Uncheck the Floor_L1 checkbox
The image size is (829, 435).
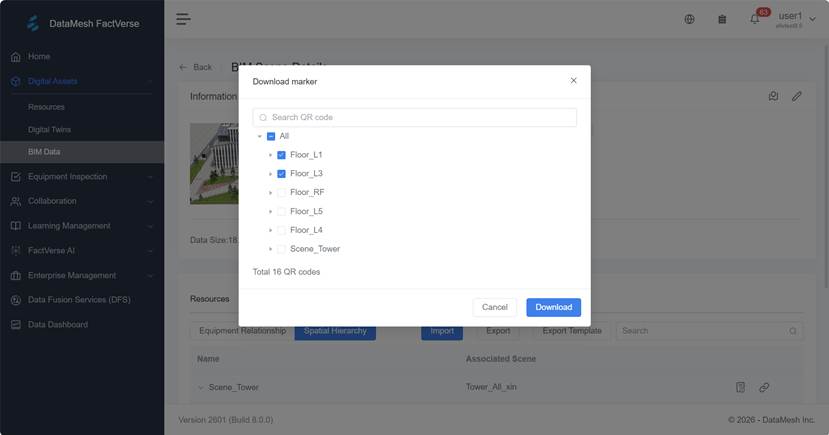pyautogui.click(x=281, y=155)
